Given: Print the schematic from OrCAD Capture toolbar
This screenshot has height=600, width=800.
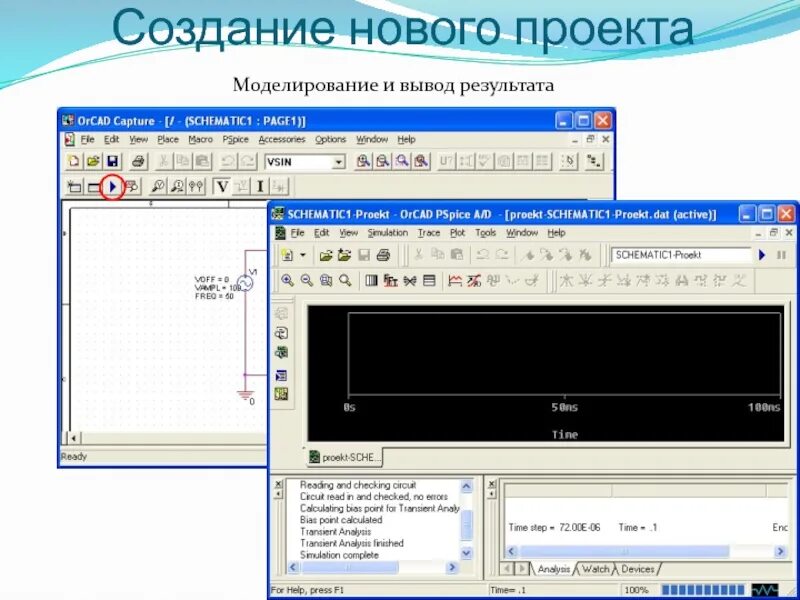Looking at the screenshot, I should 138,162.
